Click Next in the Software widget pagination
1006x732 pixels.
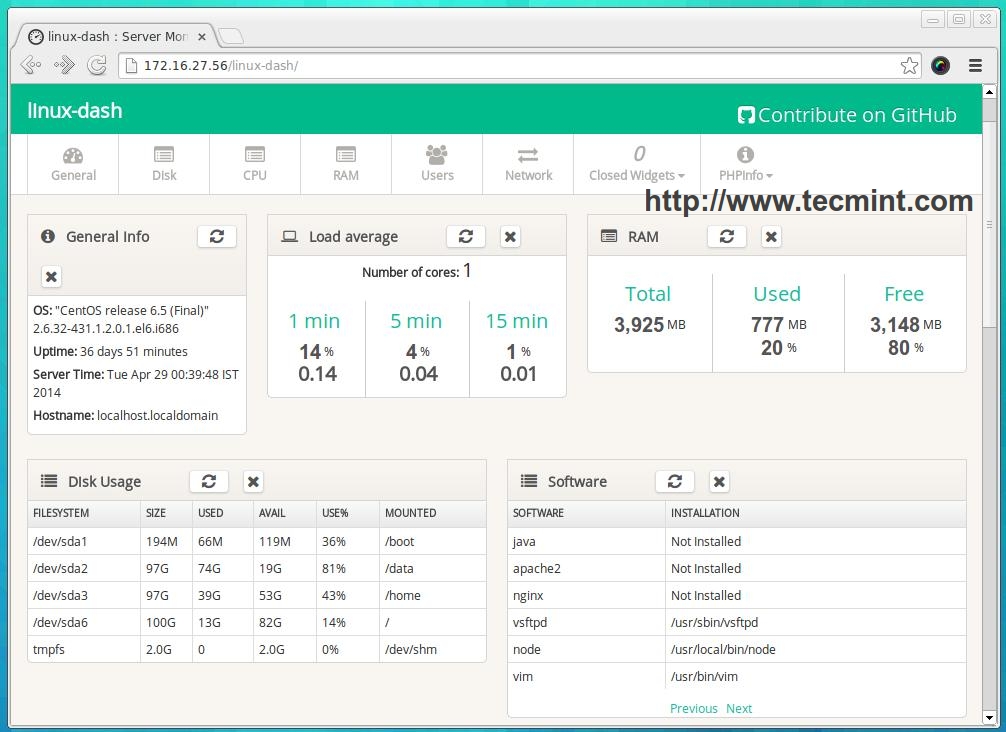(739, 708)
